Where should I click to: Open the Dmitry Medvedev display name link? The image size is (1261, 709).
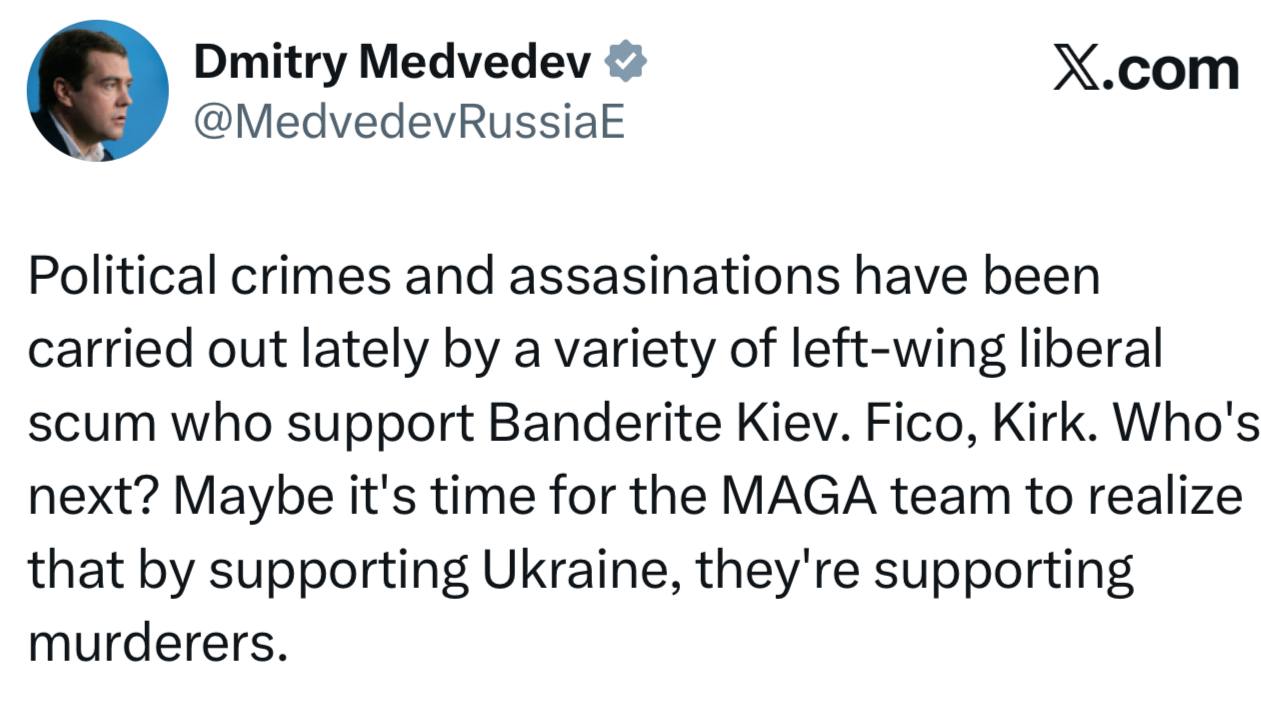click(391, 64)
